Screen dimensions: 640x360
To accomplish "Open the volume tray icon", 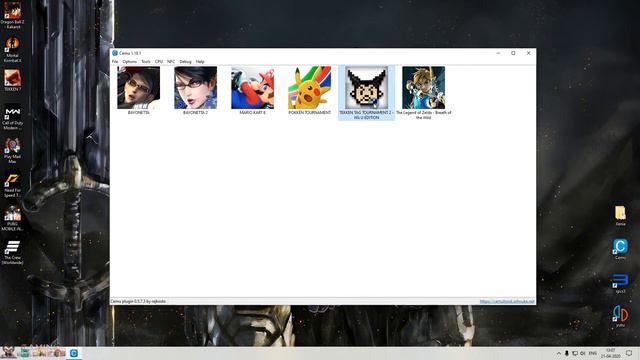I will tap(583, 353).
